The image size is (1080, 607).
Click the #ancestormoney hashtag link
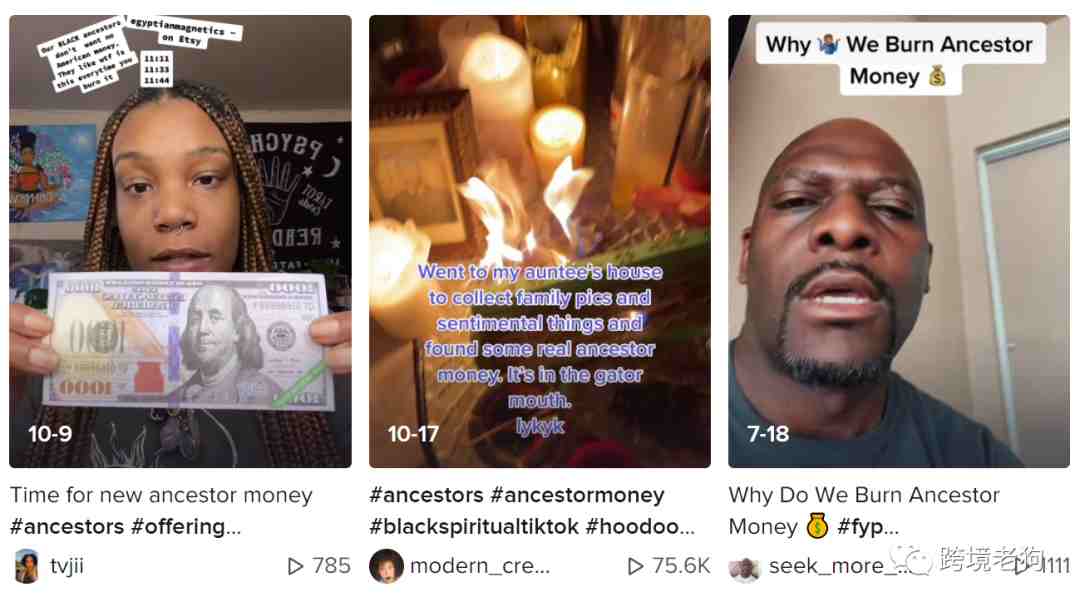point(577,495)
